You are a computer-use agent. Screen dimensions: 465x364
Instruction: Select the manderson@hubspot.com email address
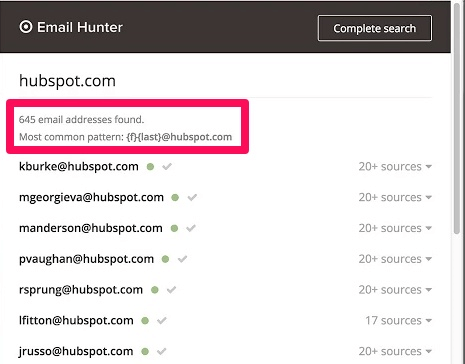(91, 228)
